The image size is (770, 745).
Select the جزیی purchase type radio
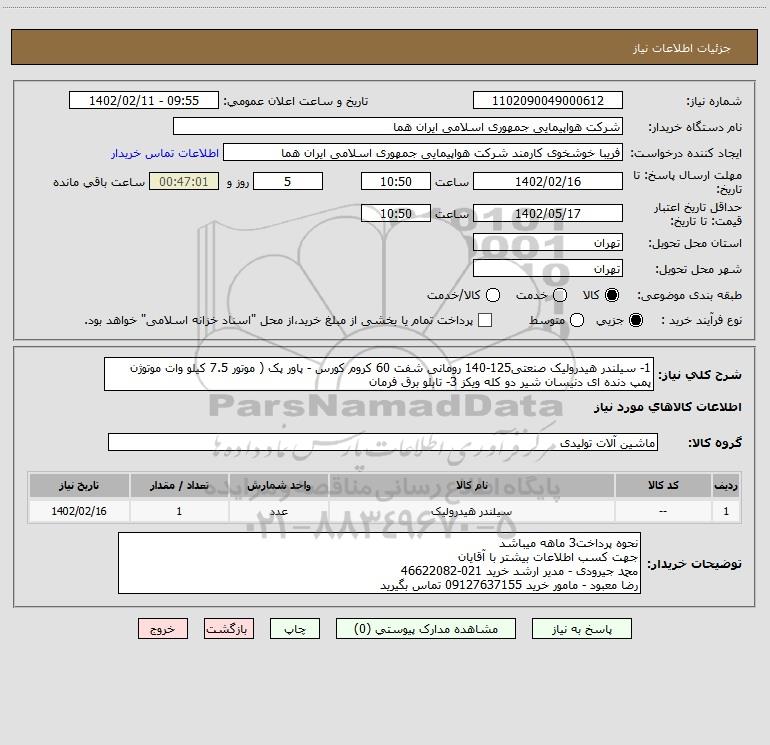636,321
